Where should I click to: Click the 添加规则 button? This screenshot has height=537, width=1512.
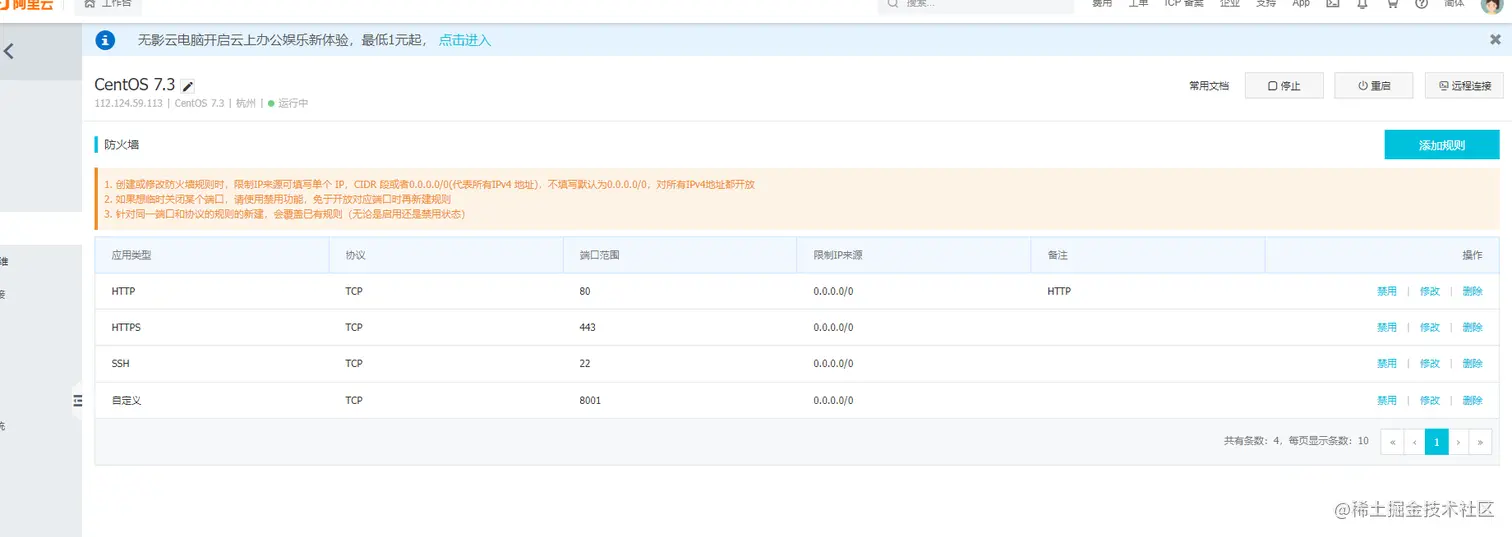pyautogui.click(x=1442, y=145)
